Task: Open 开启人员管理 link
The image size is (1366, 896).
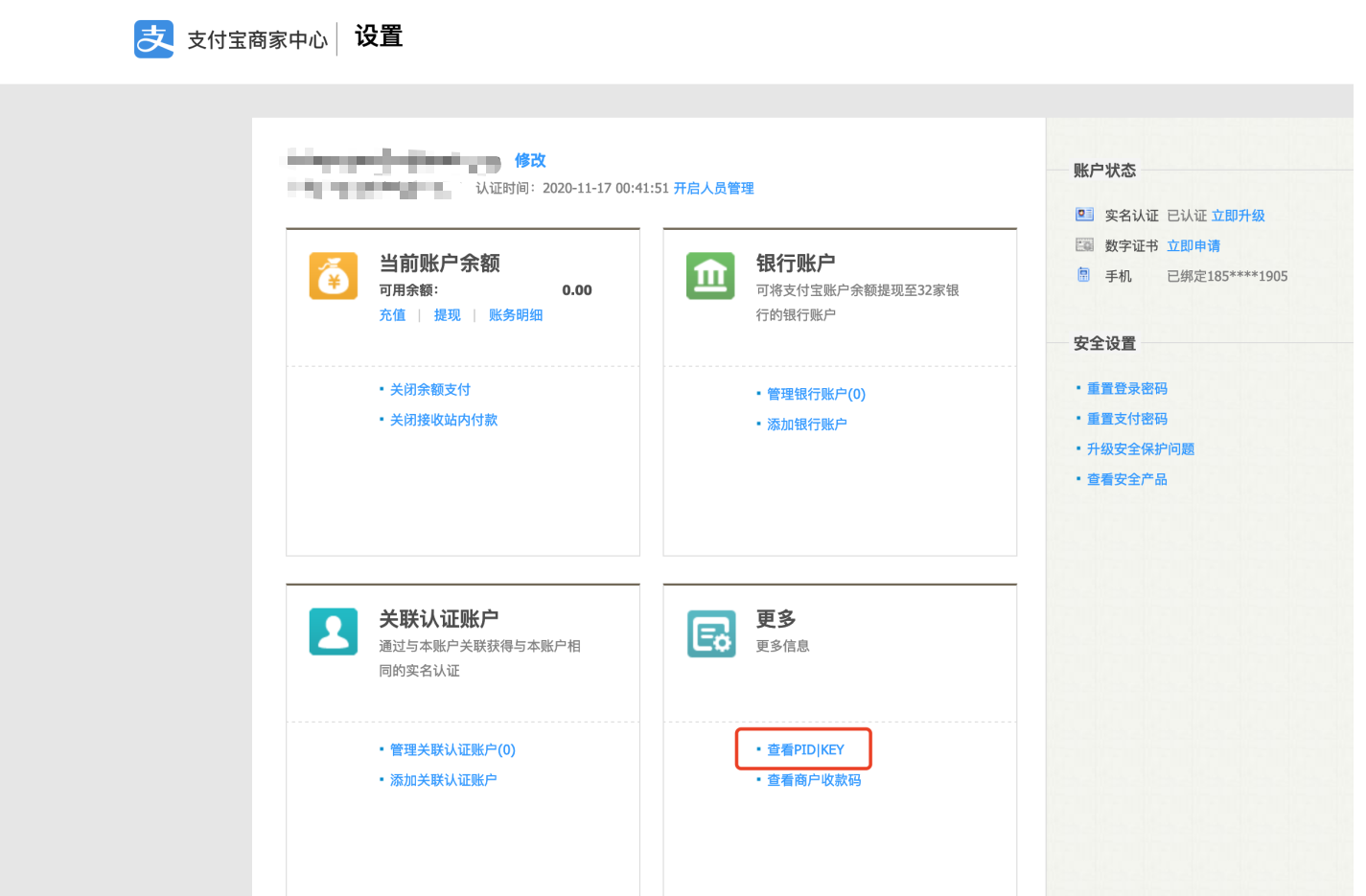Action: point(713,188)
